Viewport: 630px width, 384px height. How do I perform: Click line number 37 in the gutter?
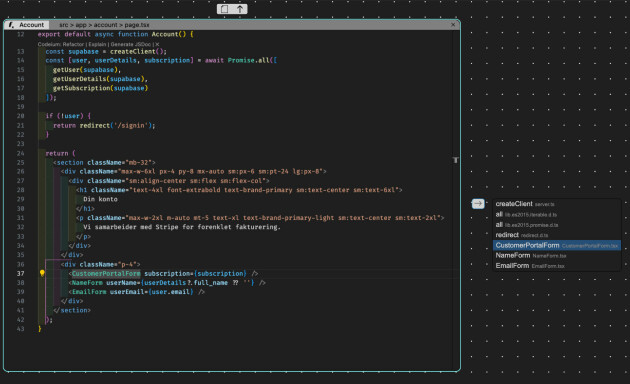20,274
